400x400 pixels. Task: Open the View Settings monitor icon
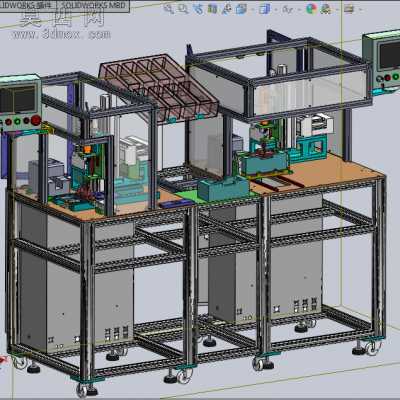click(x=349, y=9)
